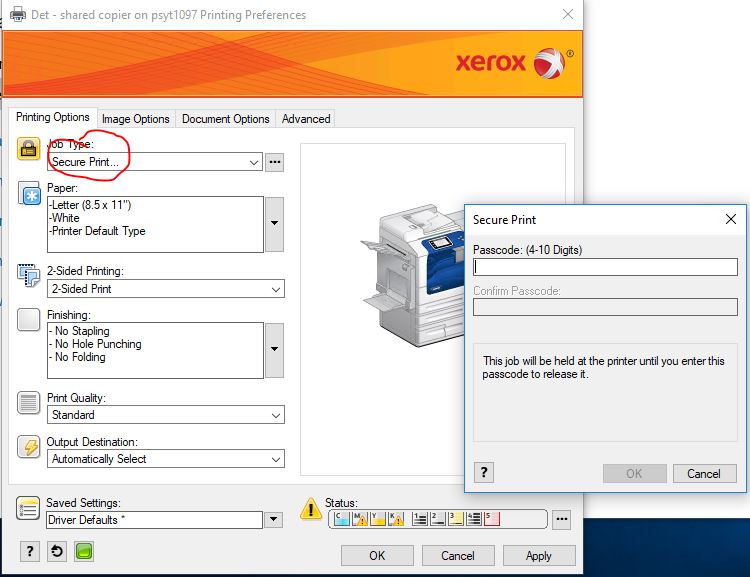Click the 2-Sided Printing pages icon
The image size is (750, 577).
(x=29, y=275)
